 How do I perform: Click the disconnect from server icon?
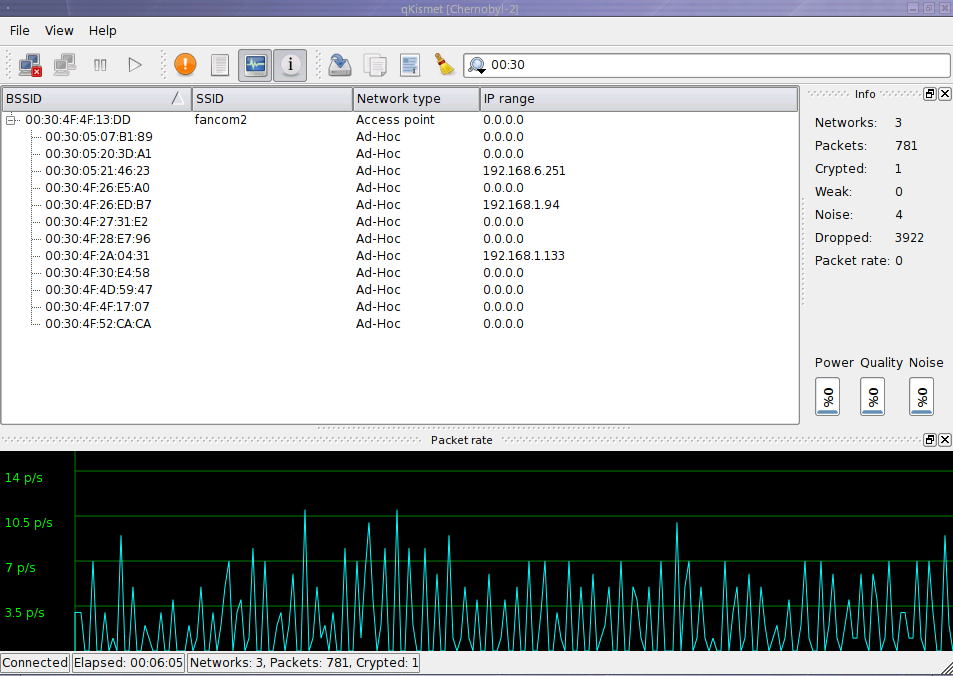(x=30, y=65)
